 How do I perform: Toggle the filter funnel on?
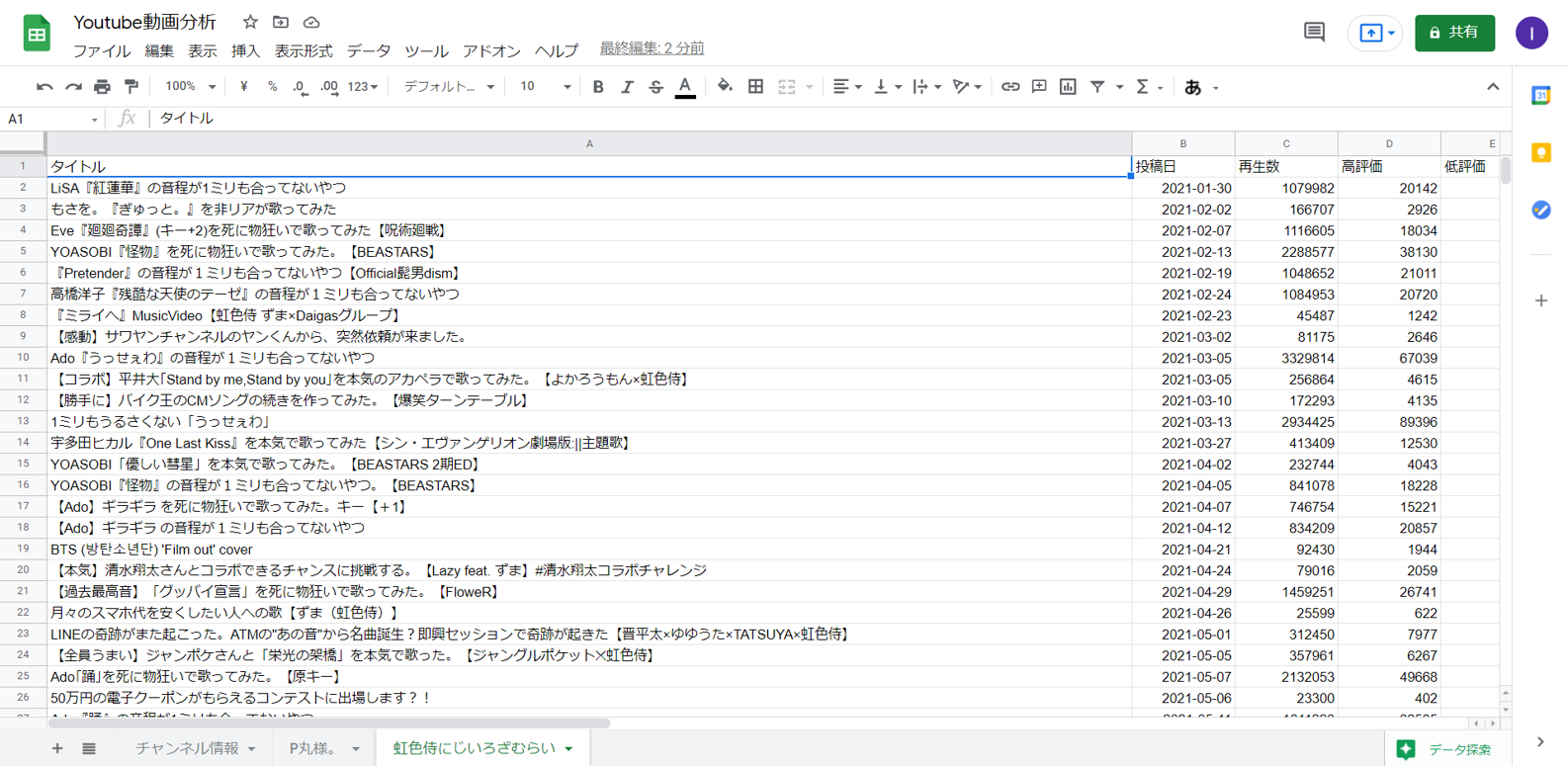pos(1097,87)
